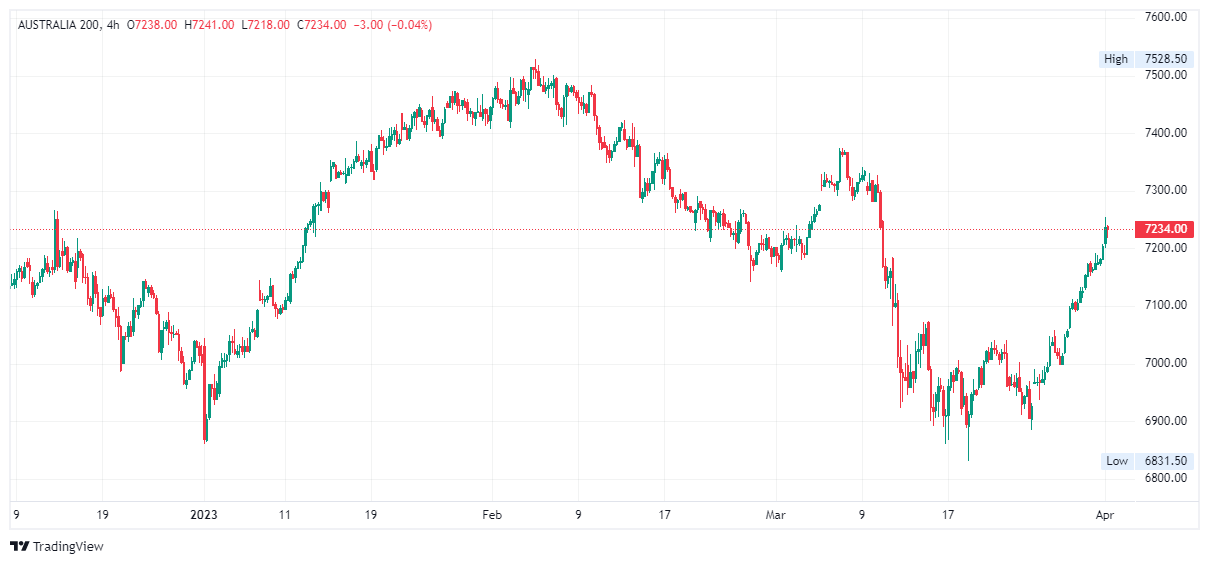Click the 6800.00 price axis label
This screenshot has width=1209, height=564.
click(x=1165, y=478)
